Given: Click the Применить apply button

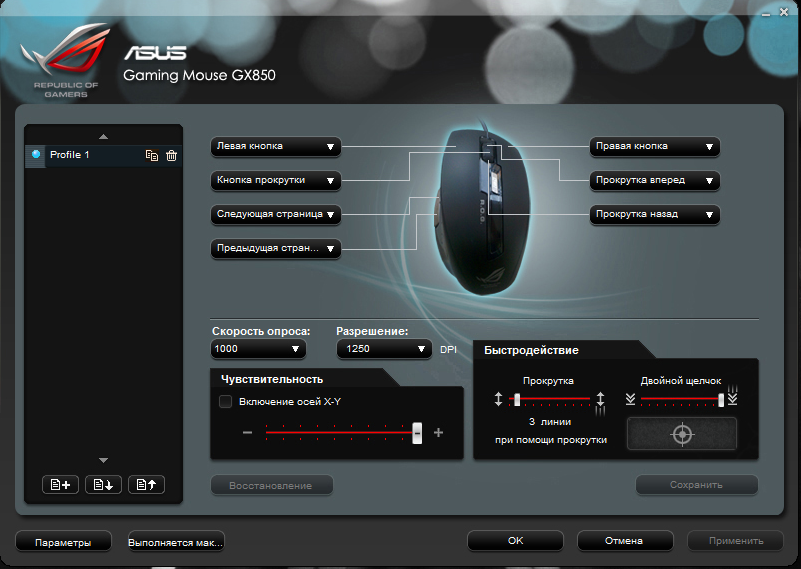Looking at the screenshot, I should coord(736,541).
